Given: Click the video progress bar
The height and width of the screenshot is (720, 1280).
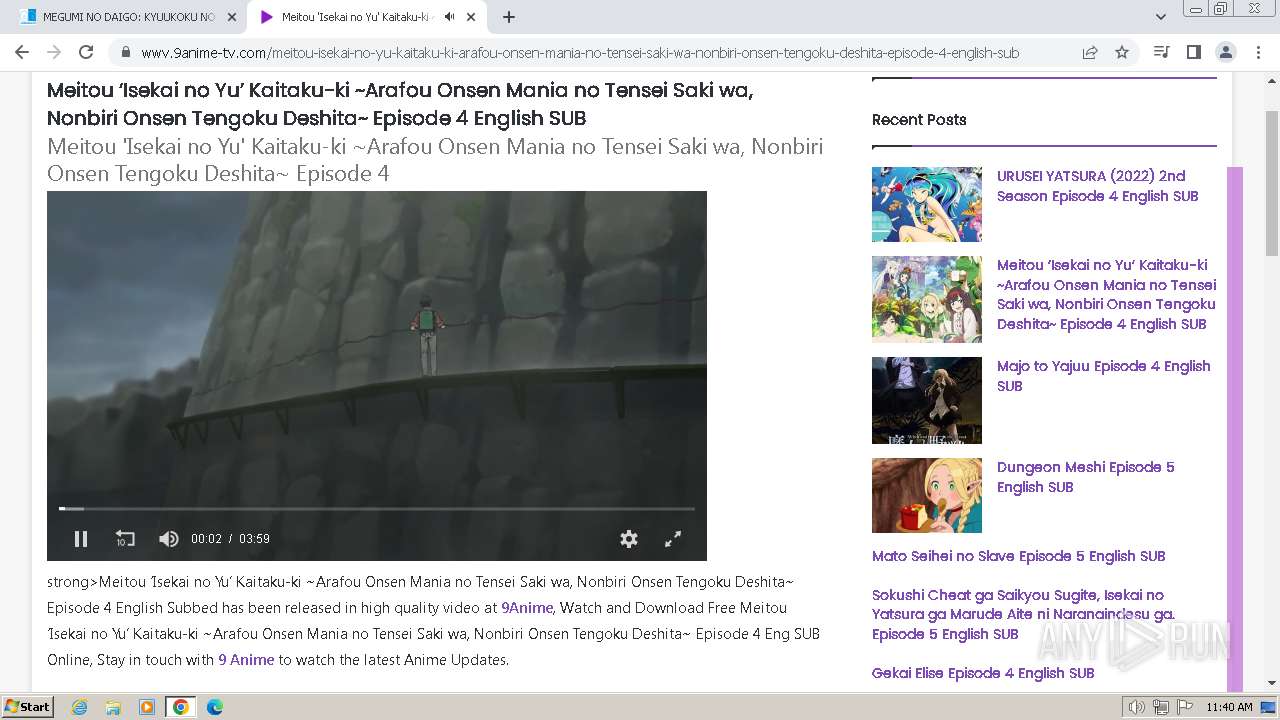Looking at the screenshot, I should coord(377,509).
